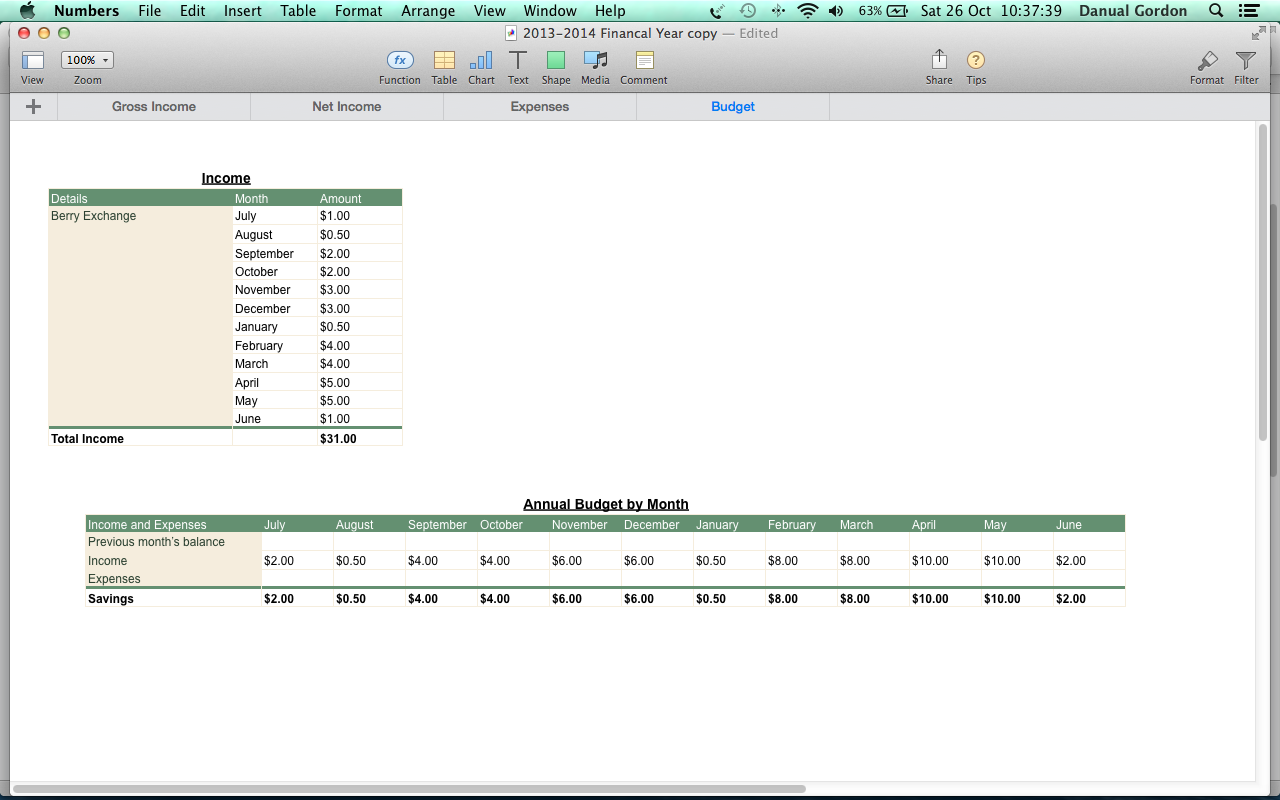This screenshot has width=1280, height=800.
Task: Toggle the Tips coaching overlay
Action: pyautogui.click(x=976, y=61)
